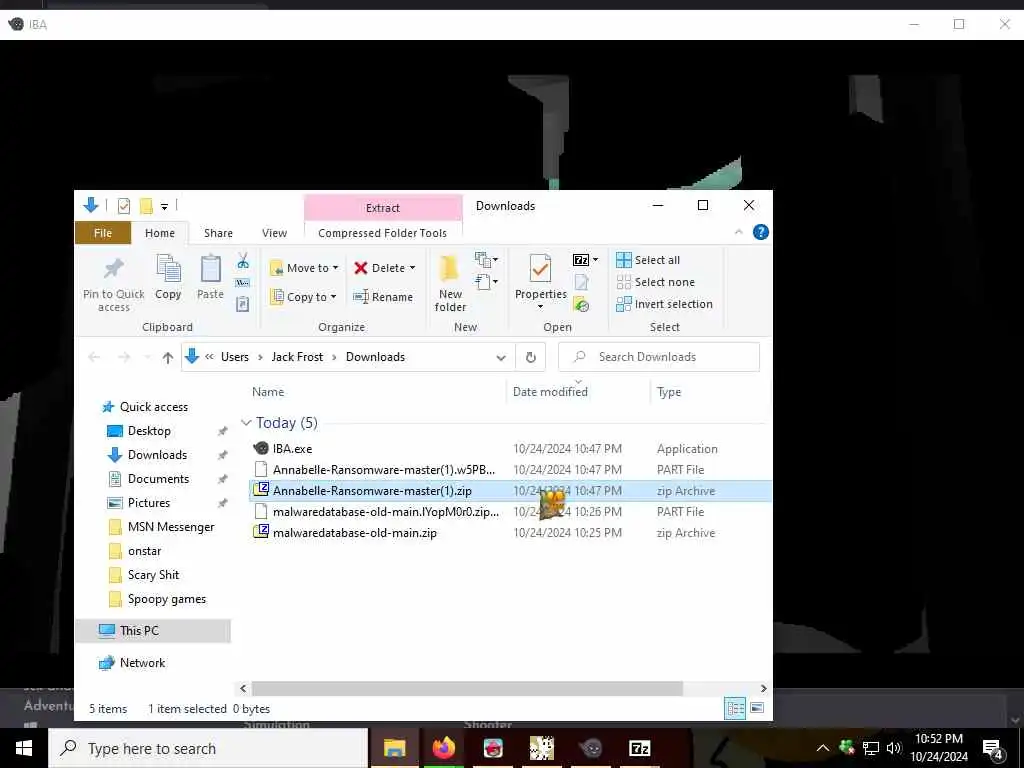
Task: Expand the Properties dropdown arrow
Action: tap(540, 307)
